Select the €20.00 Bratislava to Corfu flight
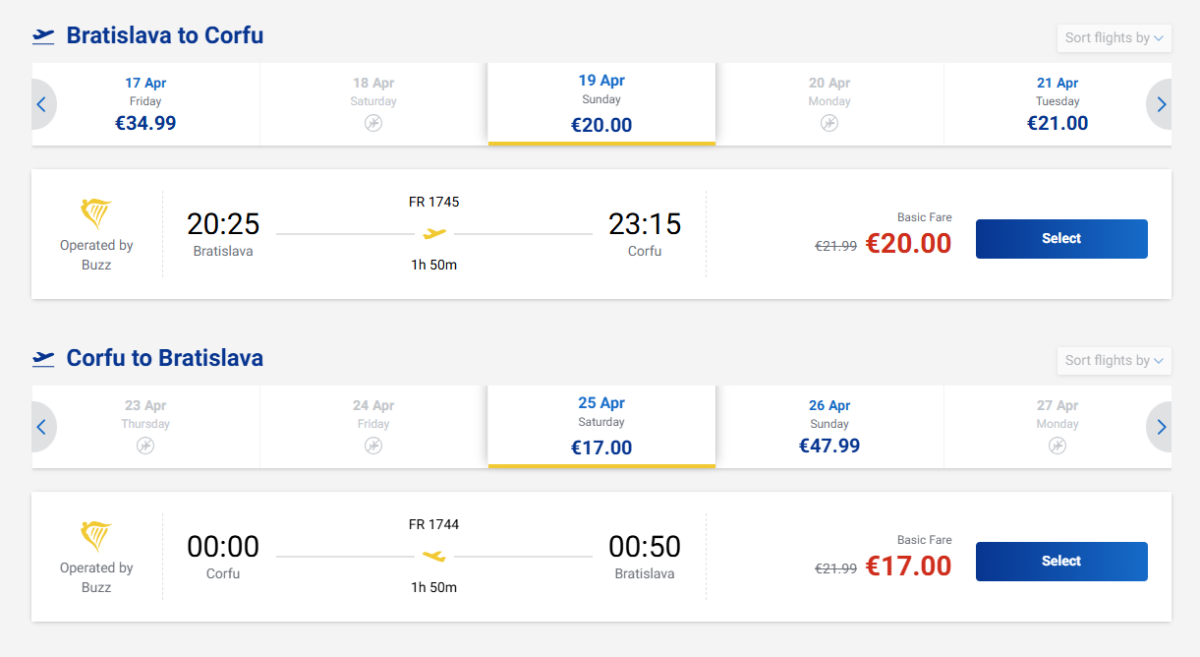The width and height of the screenshot is (1200, 657). [x=1061, y=239]
